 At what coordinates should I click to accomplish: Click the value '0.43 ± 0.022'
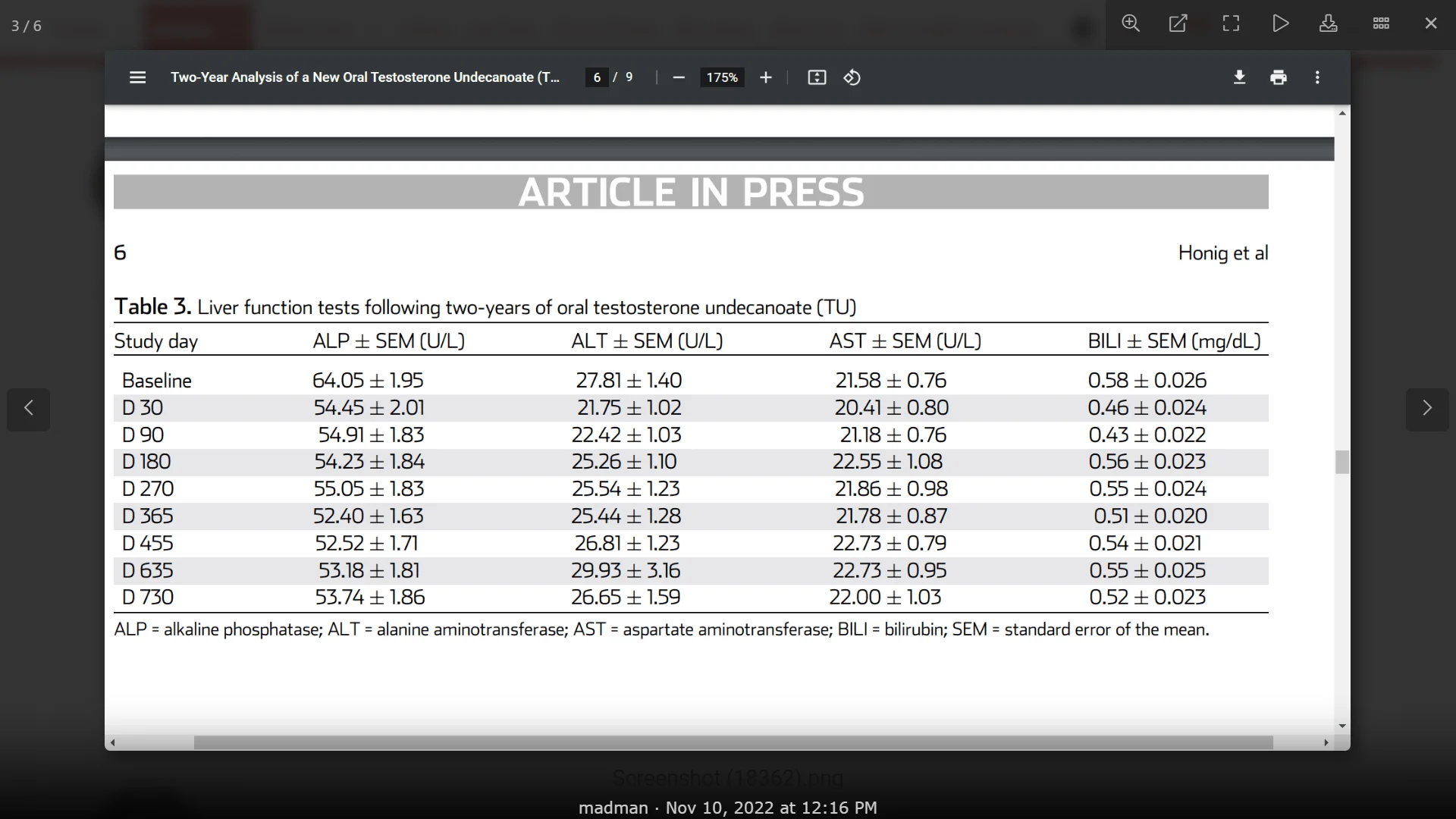tap(1147, 435)
